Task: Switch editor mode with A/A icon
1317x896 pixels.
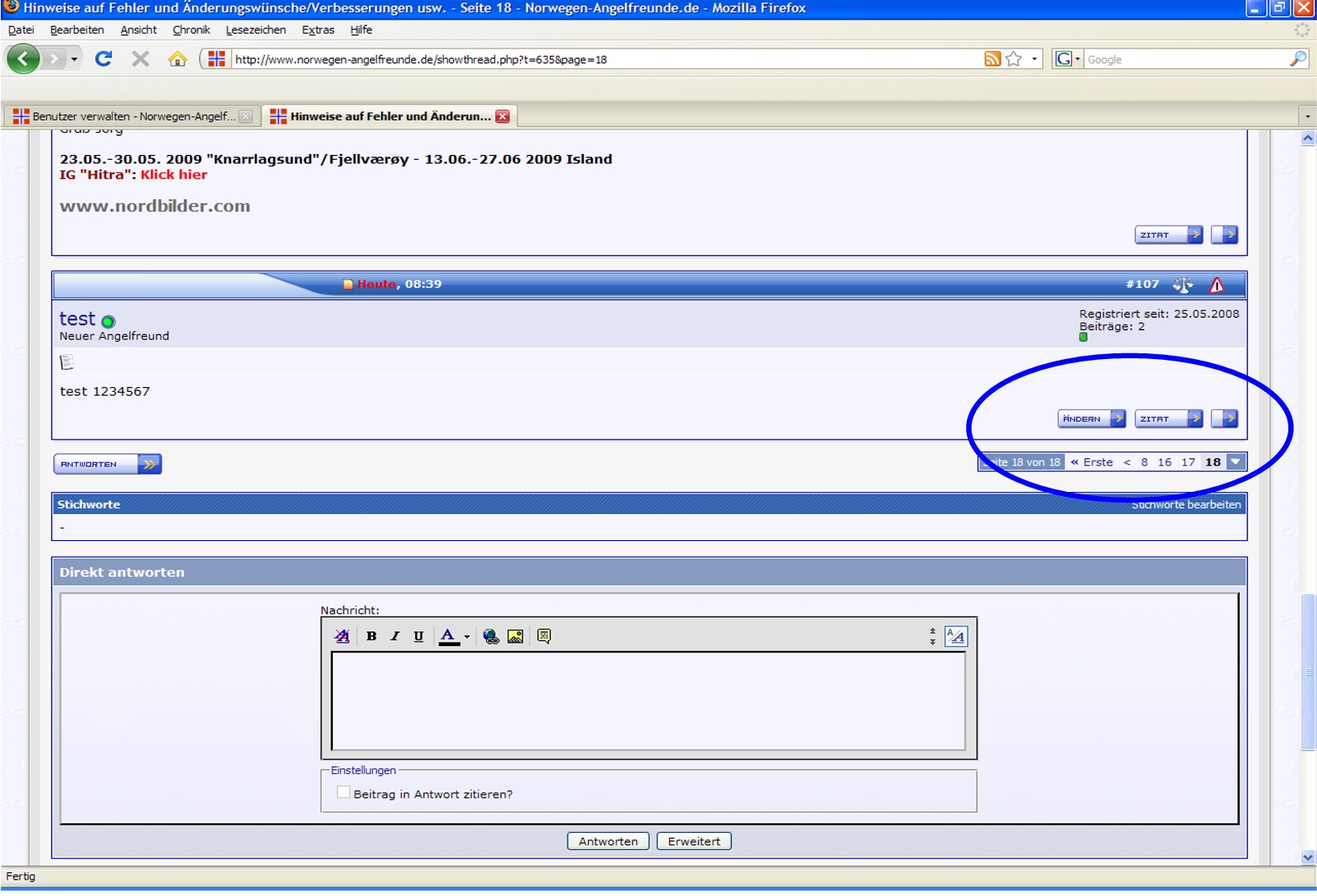Action: pos(956,636)
